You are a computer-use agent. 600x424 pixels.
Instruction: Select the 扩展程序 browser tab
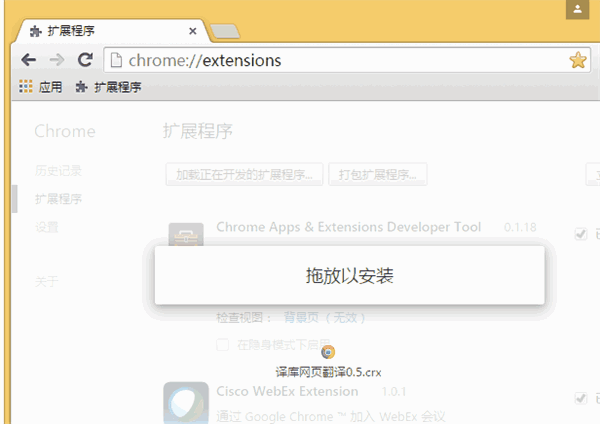pyautogui.click(x=111, y=31)
